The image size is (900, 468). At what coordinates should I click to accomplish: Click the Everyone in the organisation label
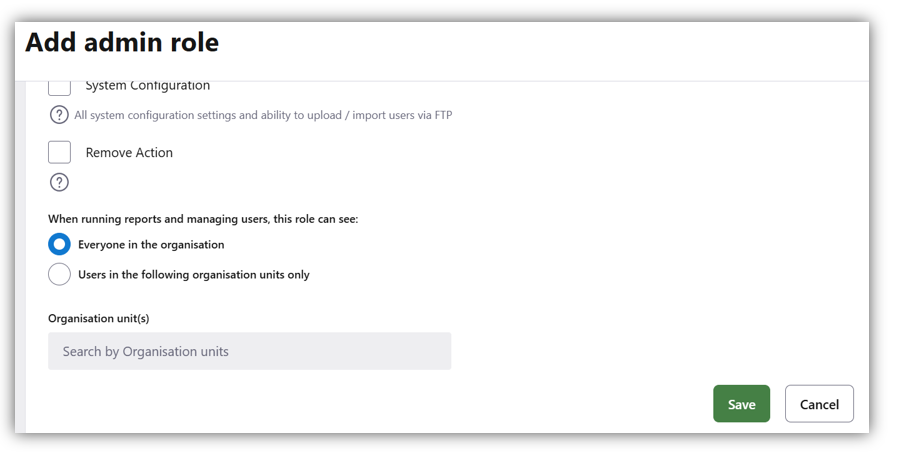pyautogui.click(x=151, y=245)
